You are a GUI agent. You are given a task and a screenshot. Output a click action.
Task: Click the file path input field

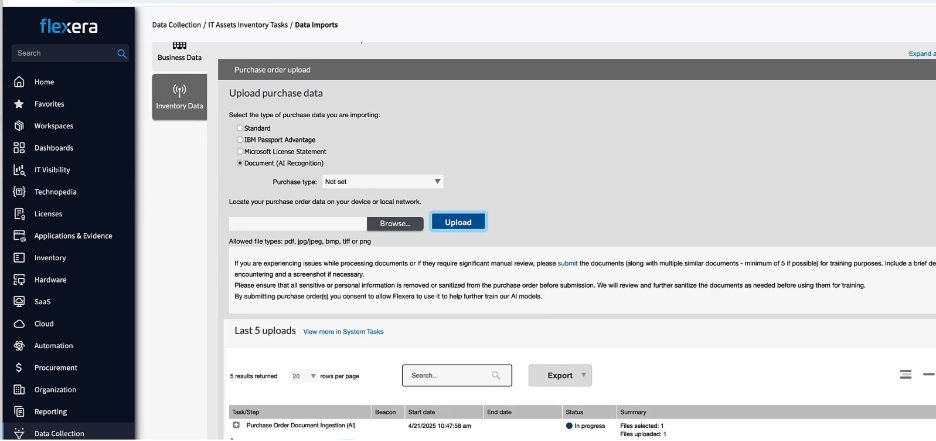click(297, 224)
